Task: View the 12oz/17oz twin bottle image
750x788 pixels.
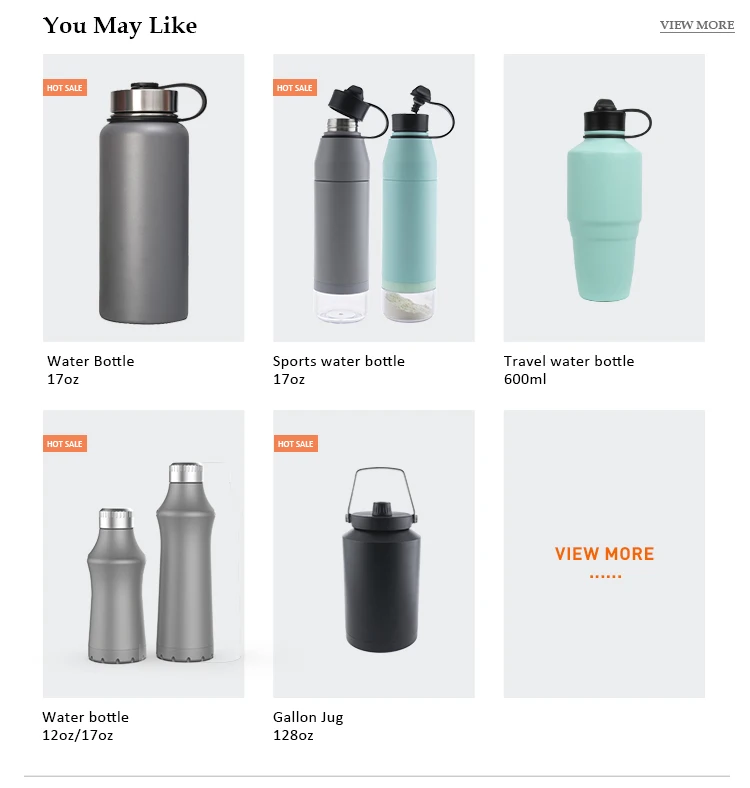Action: click(144, 553)
